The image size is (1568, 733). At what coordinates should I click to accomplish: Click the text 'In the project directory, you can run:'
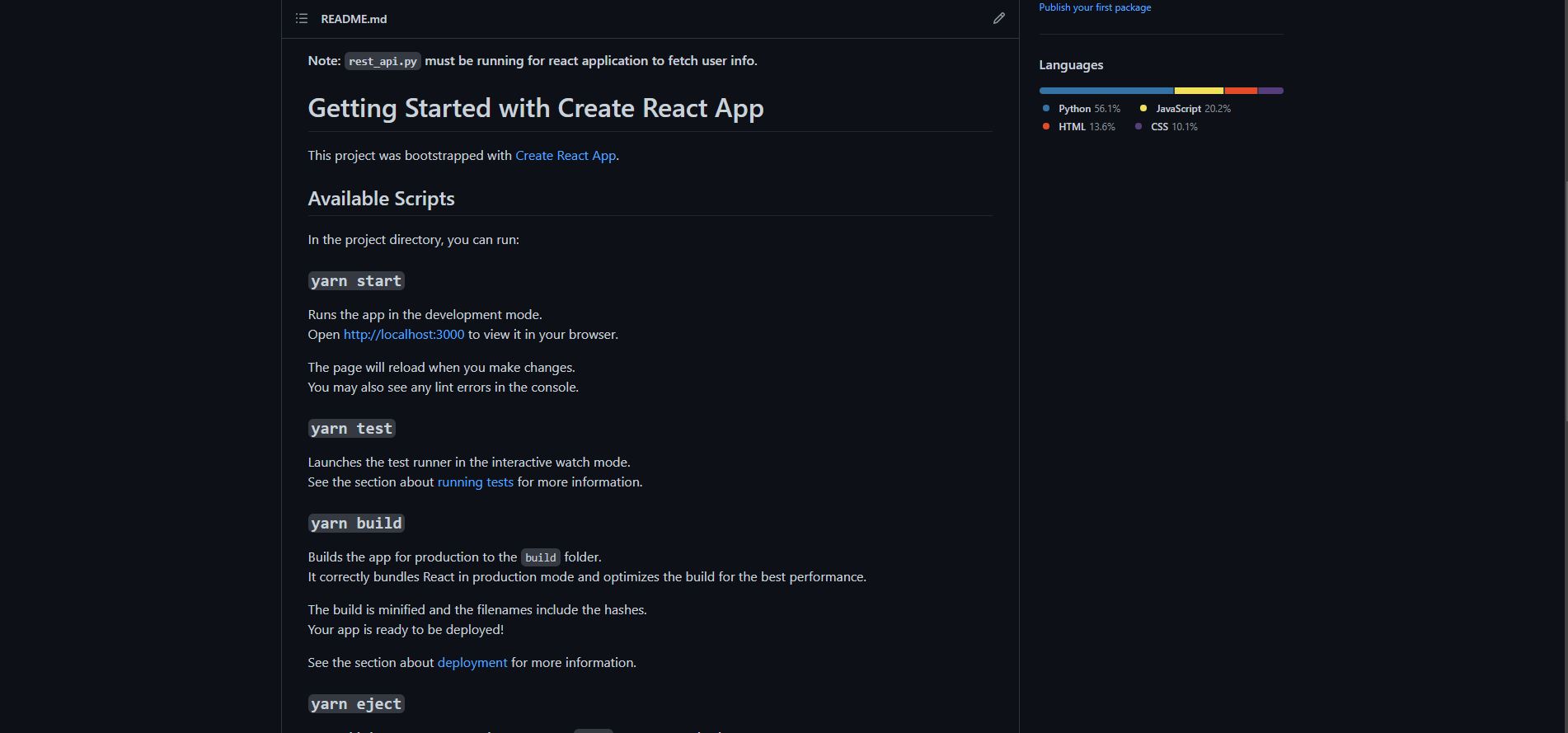[413, 239]
